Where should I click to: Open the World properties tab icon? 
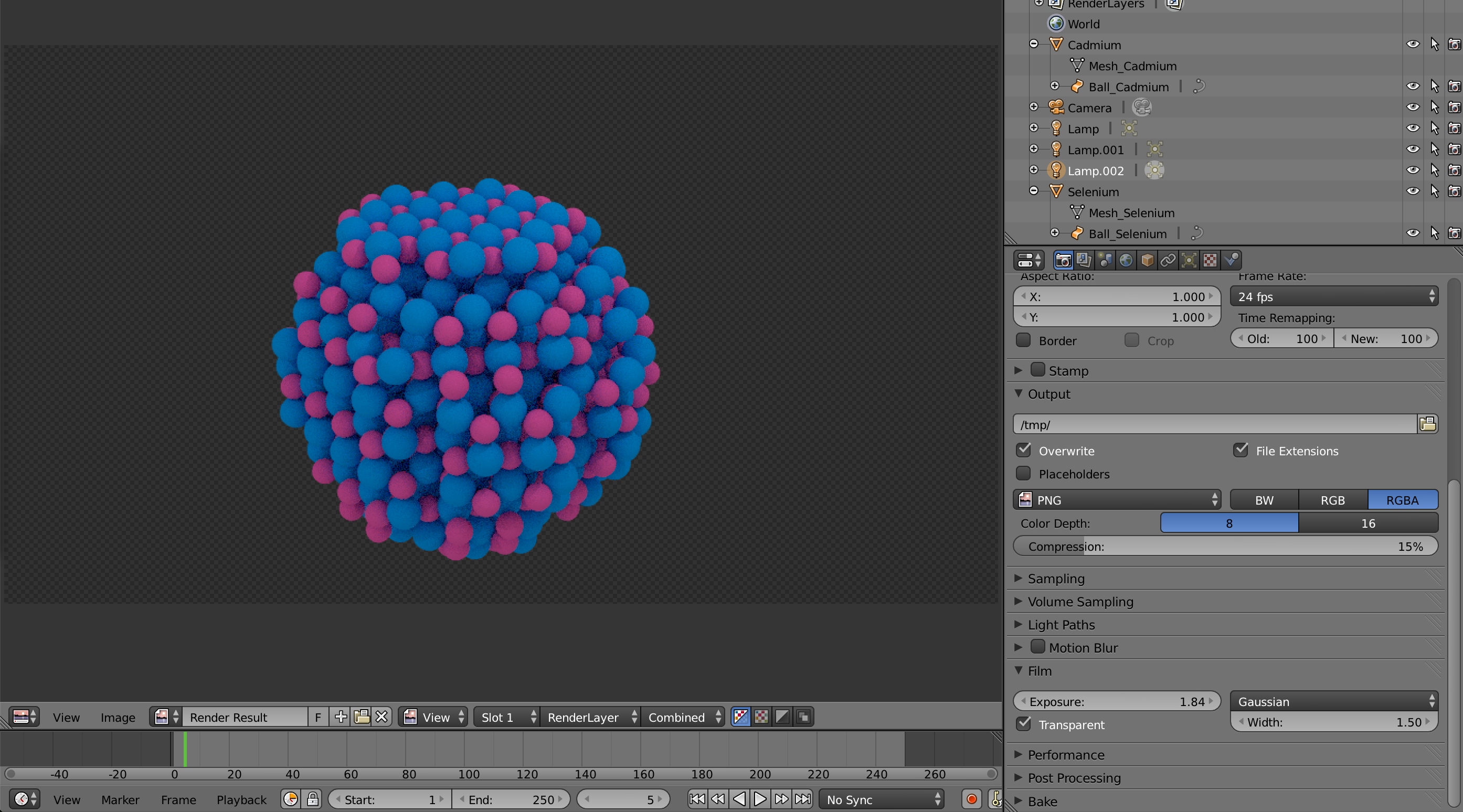1126,260
